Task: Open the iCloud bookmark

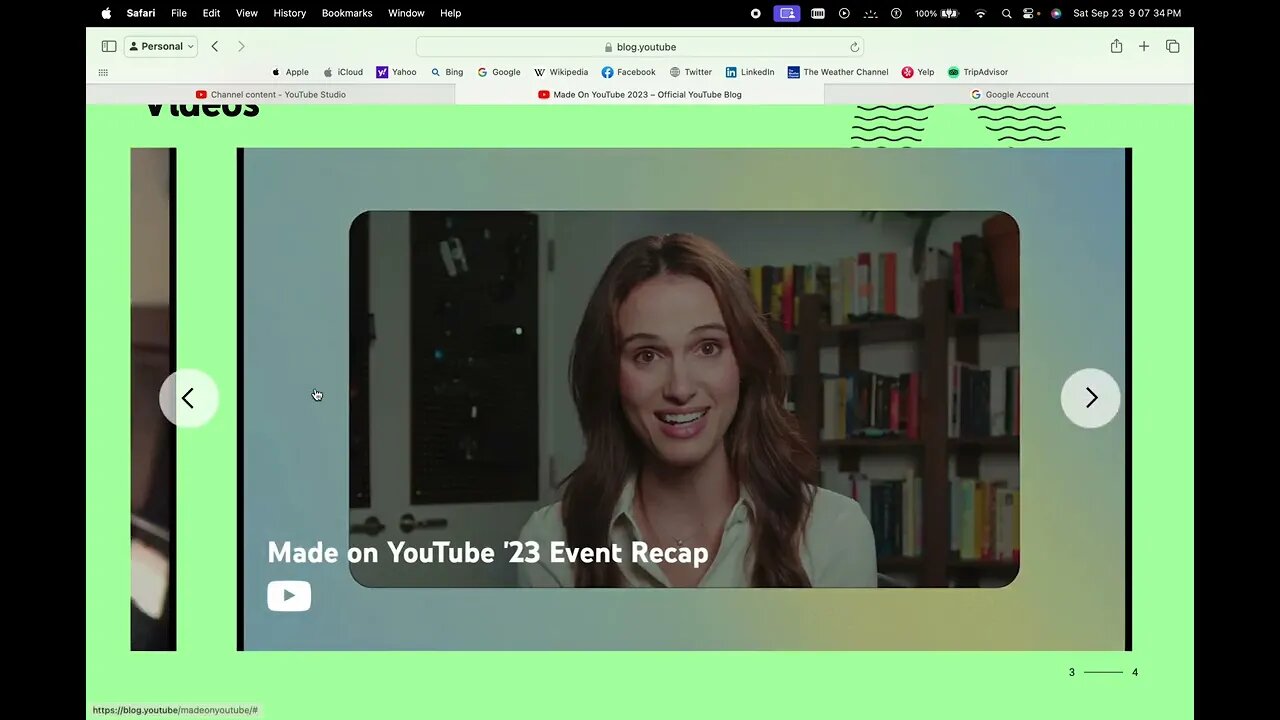Action: (343, 72)
